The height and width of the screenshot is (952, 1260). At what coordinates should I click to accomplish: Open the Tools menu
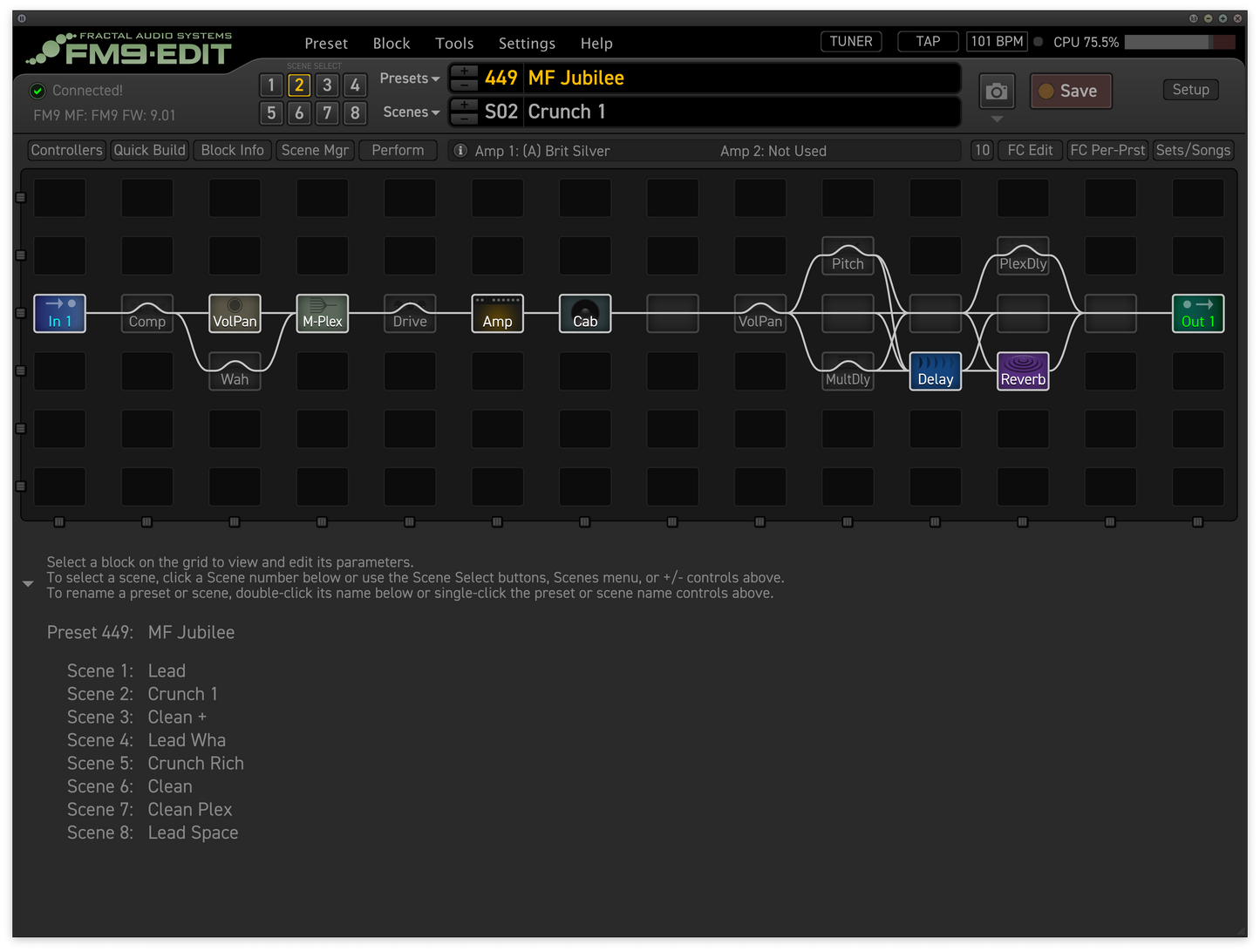[x=454, y=44]
